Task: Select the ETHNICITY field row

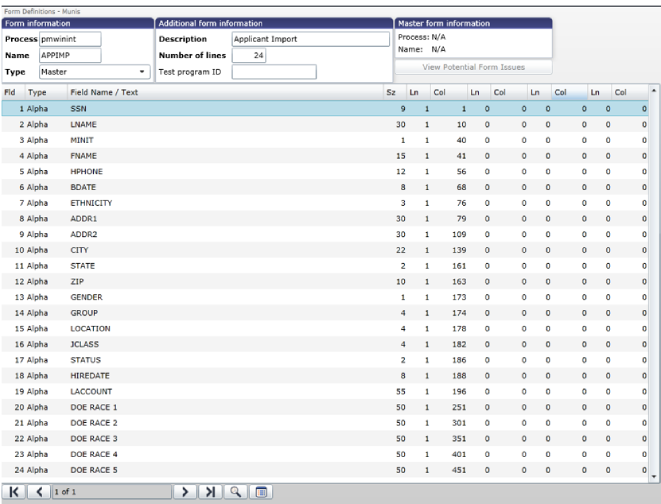Action: pos(325,203)
